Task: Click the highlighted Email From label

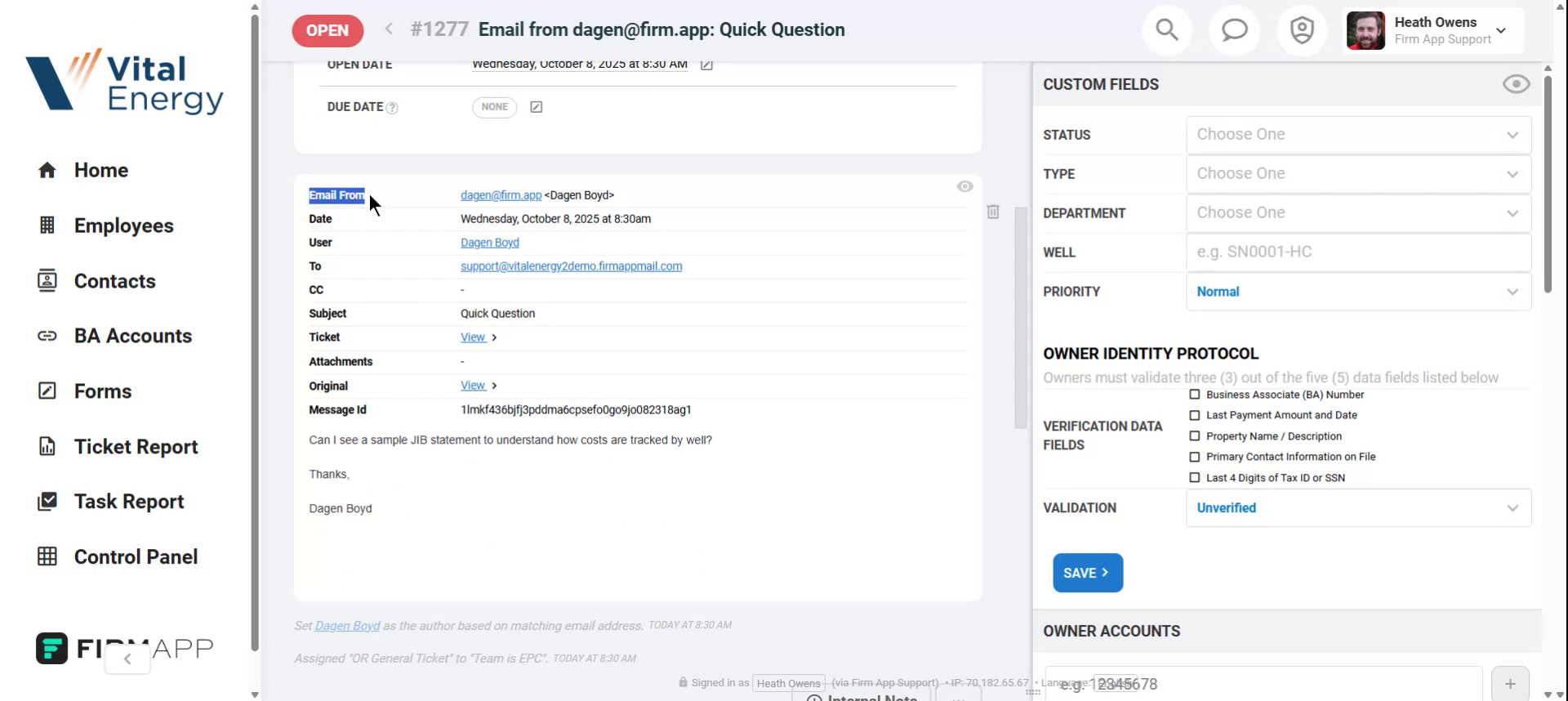Action: [336, 195]
